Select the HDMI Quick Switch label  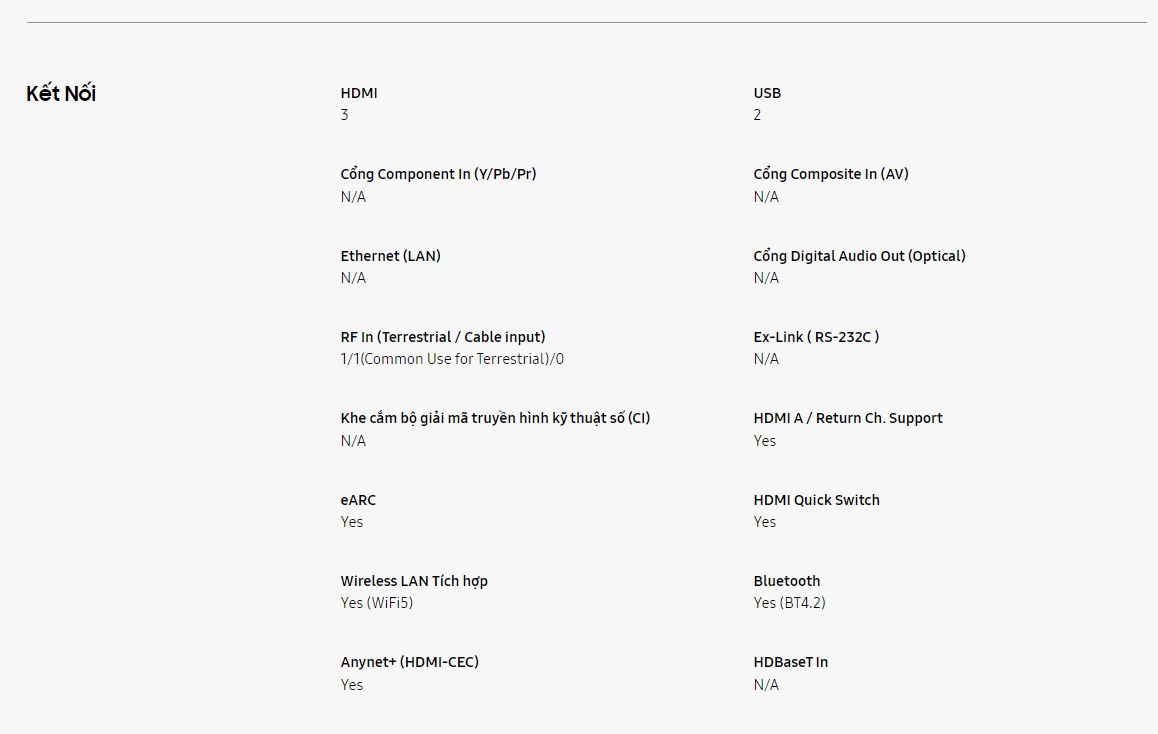click(x=816, y=500)
